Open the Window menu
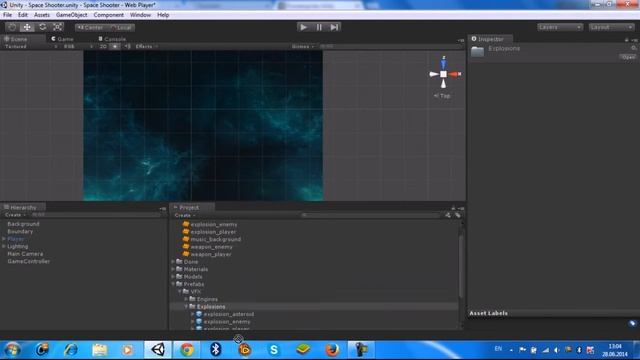 (140, 15)
